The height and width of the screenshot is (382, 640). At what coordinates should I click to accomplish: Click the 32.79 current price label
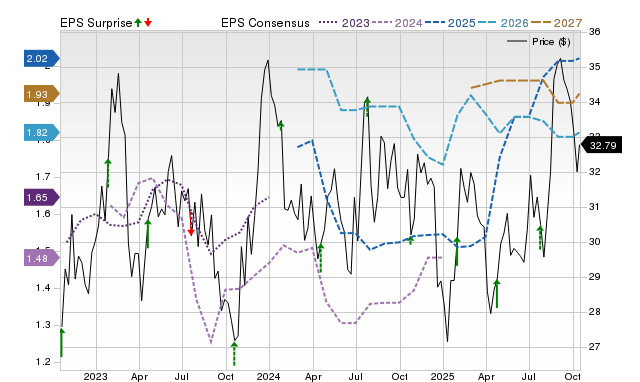click(x=602, y=145)
